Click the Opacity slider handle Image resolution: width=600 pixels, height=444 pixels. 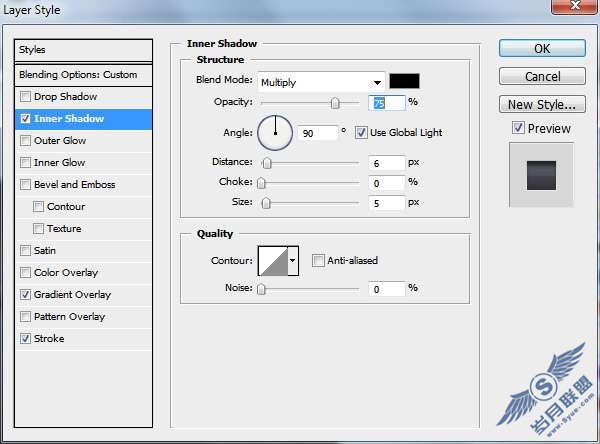tap(335, 103)
